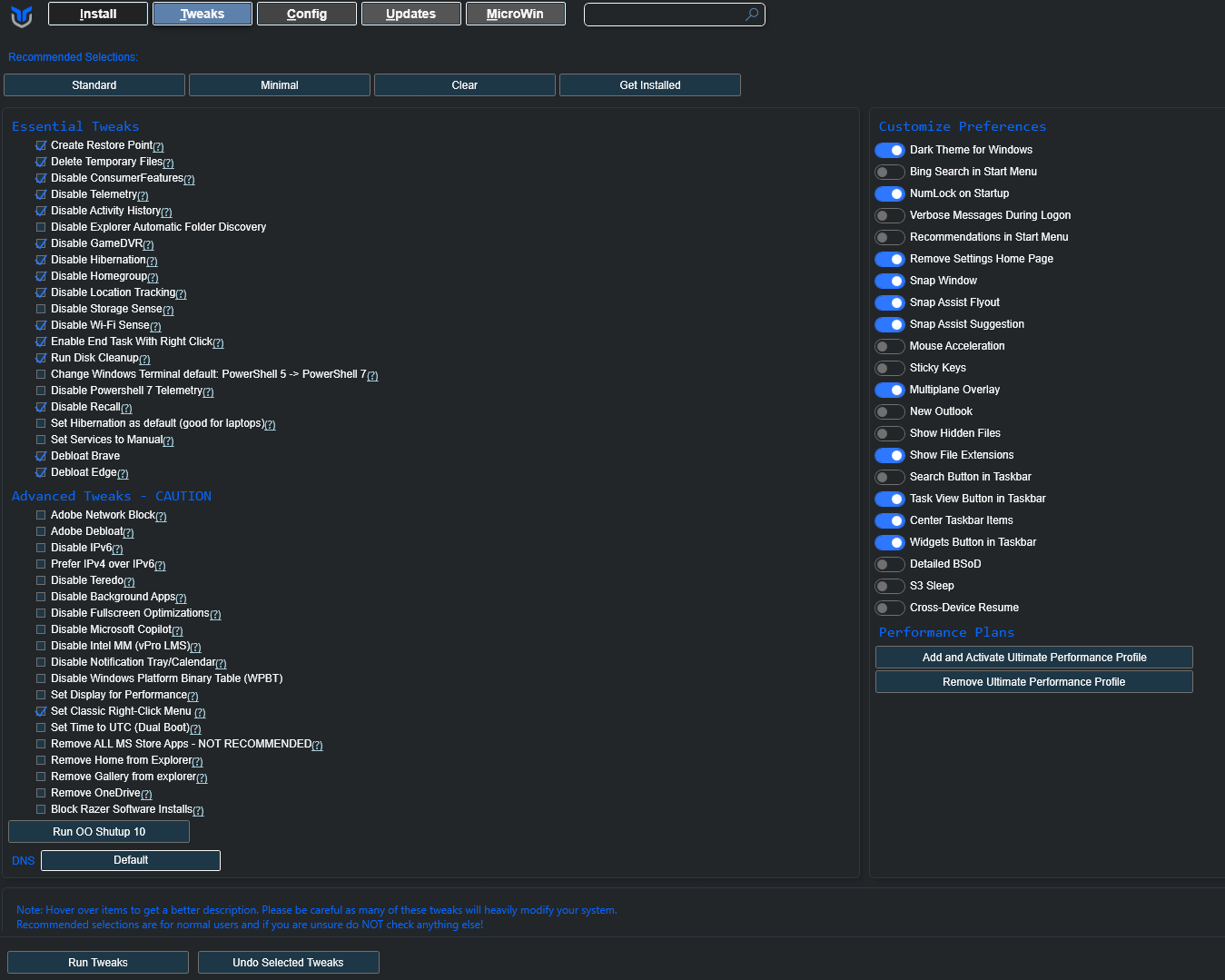Image resolution: width=1225 pixels, height=980 pixels.
Task: Uncheck Disable GameDVR checkbox
Action: coord(41,243)
